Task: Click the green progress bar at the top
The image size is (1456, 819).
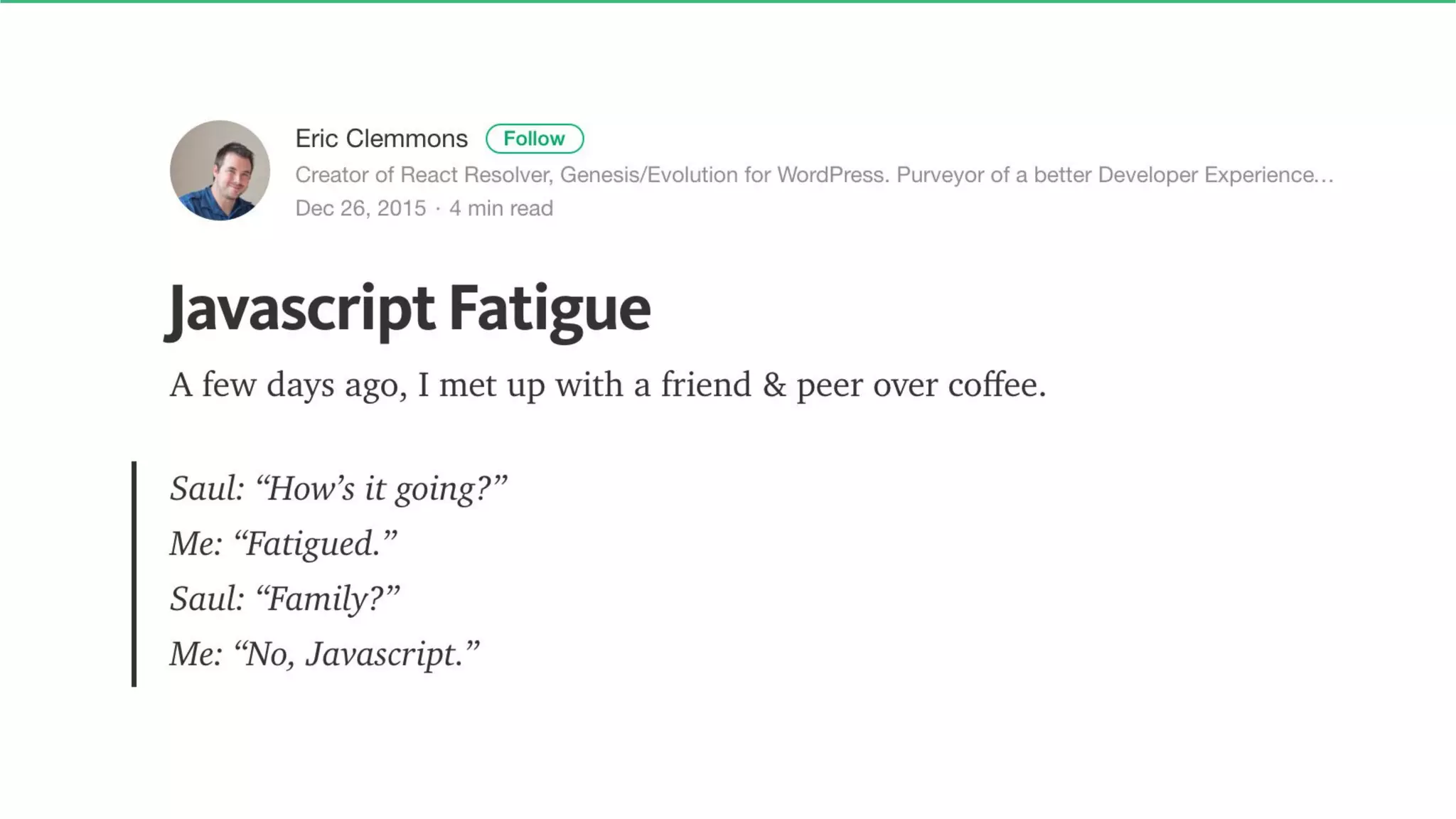Action: tap(728, 1)
